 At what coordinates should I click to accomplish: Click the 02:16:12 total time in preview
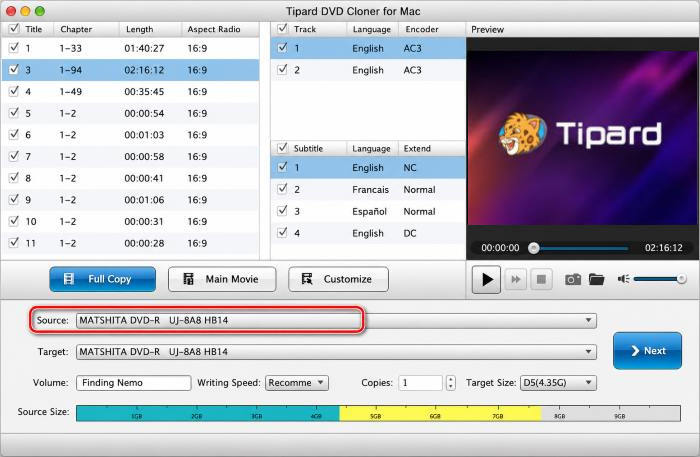coord(663,248)
